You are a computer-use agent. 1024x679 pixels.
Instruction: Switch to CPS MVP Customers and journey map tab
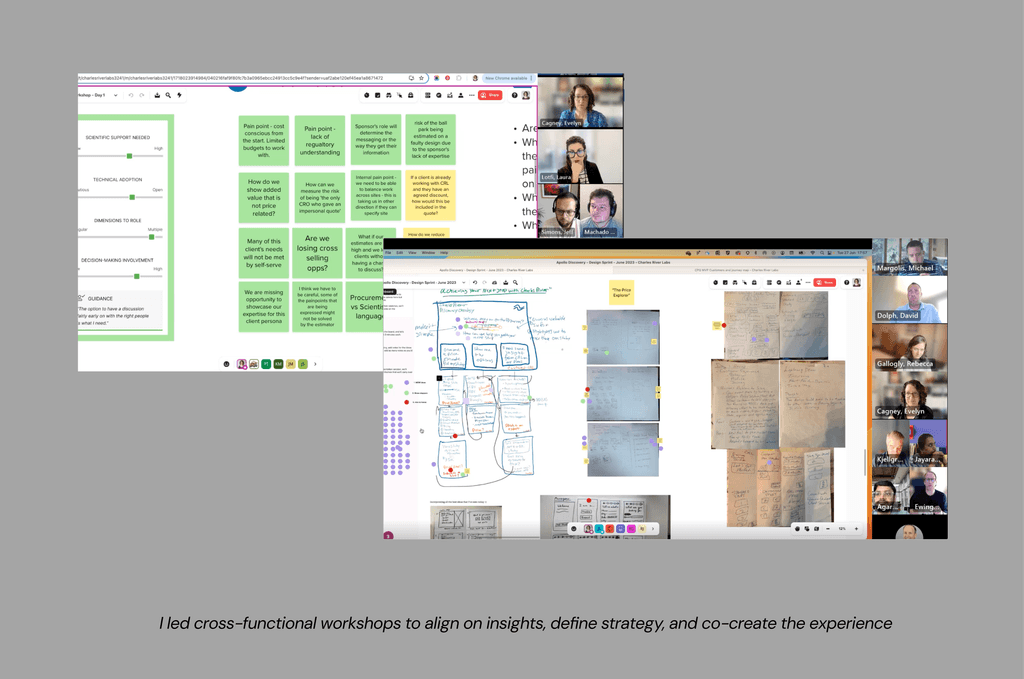tap(736, 270)
